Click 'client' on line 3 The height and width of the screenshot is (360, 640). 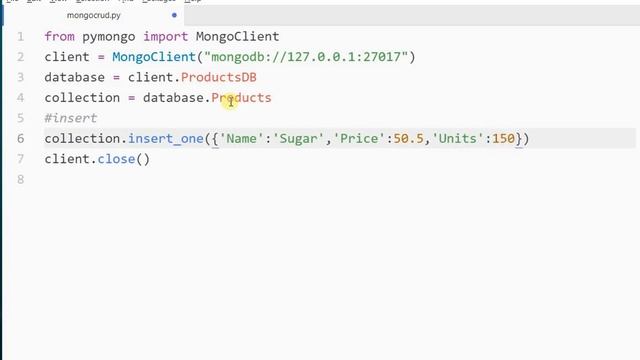pos(150,78)
